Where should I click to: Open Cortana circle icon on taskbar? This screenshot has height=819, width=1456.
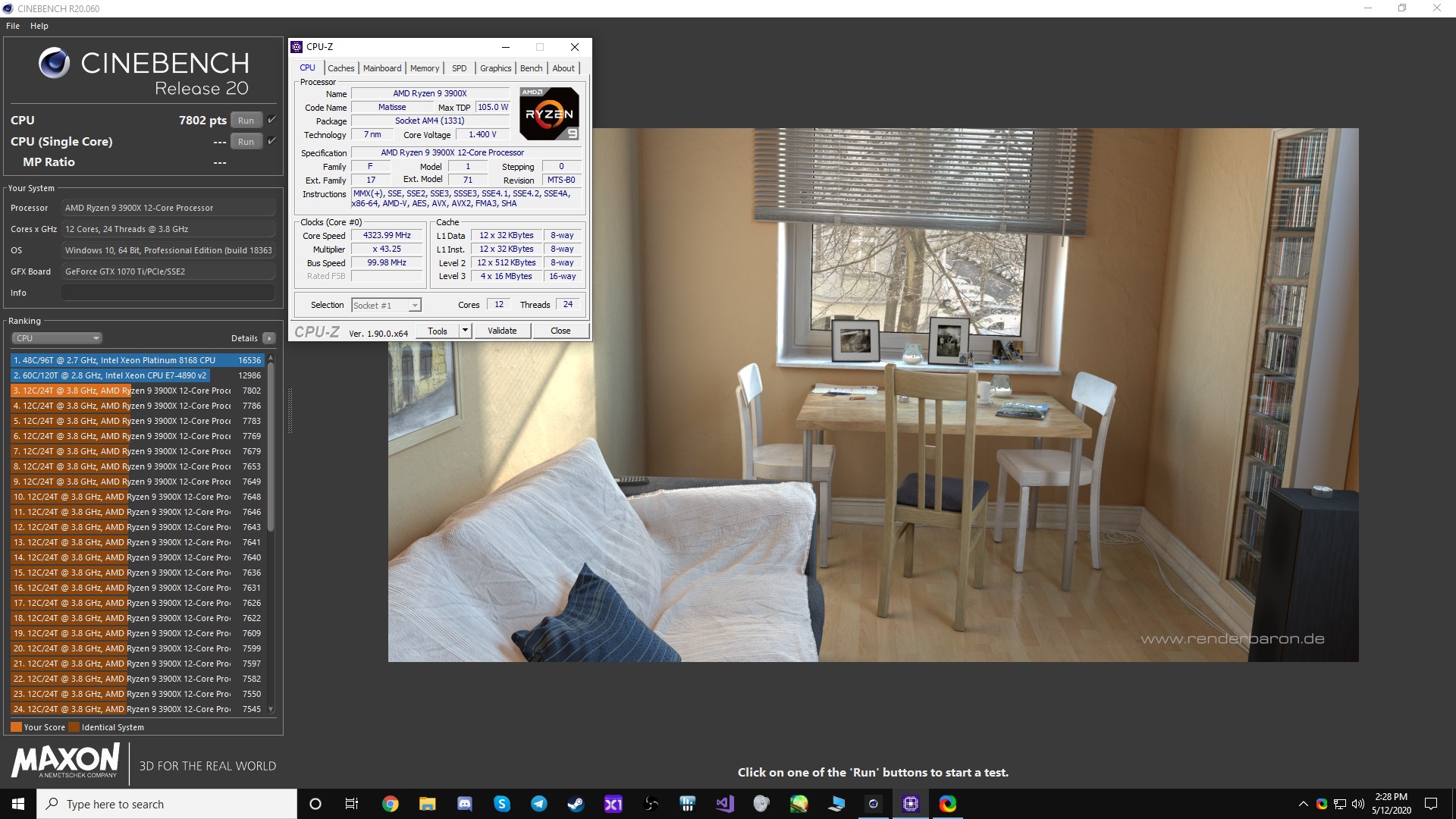[315, 804]
